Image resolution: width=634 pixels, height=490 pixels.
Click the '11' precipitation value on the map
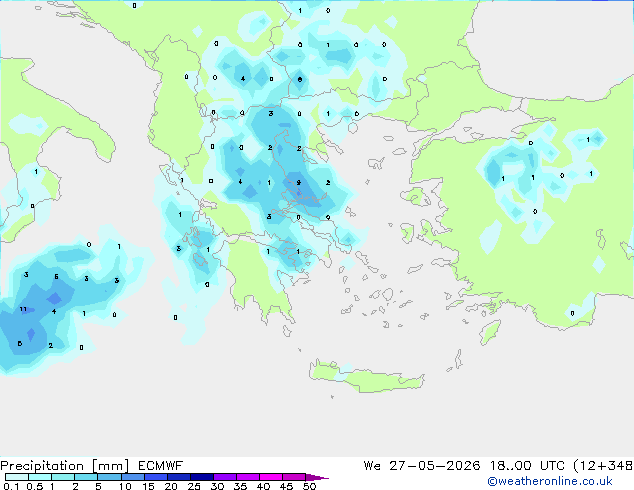click(x=23, y=309)
